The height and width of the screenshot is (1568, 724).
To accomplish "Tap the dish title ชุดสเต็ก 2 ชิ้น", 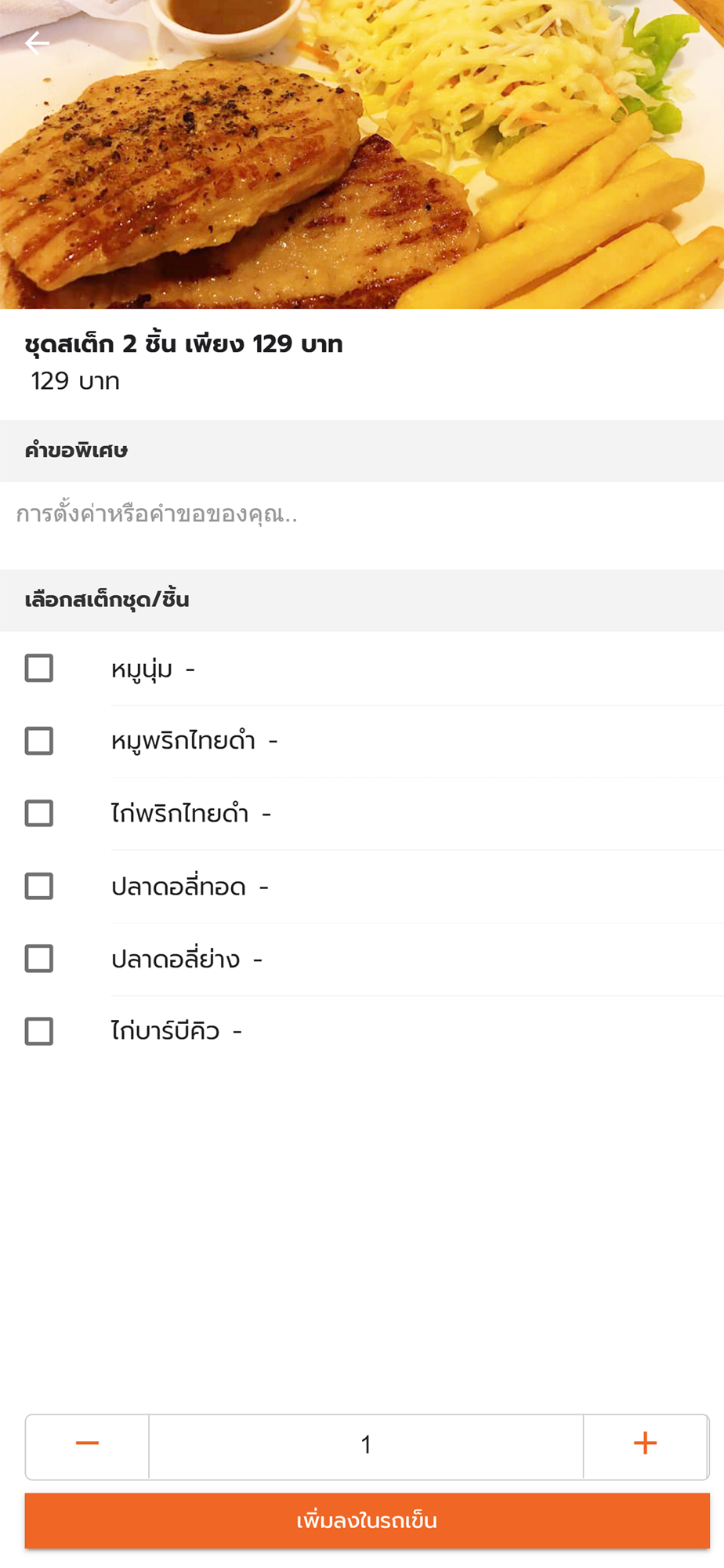I will tap(183, 344).
